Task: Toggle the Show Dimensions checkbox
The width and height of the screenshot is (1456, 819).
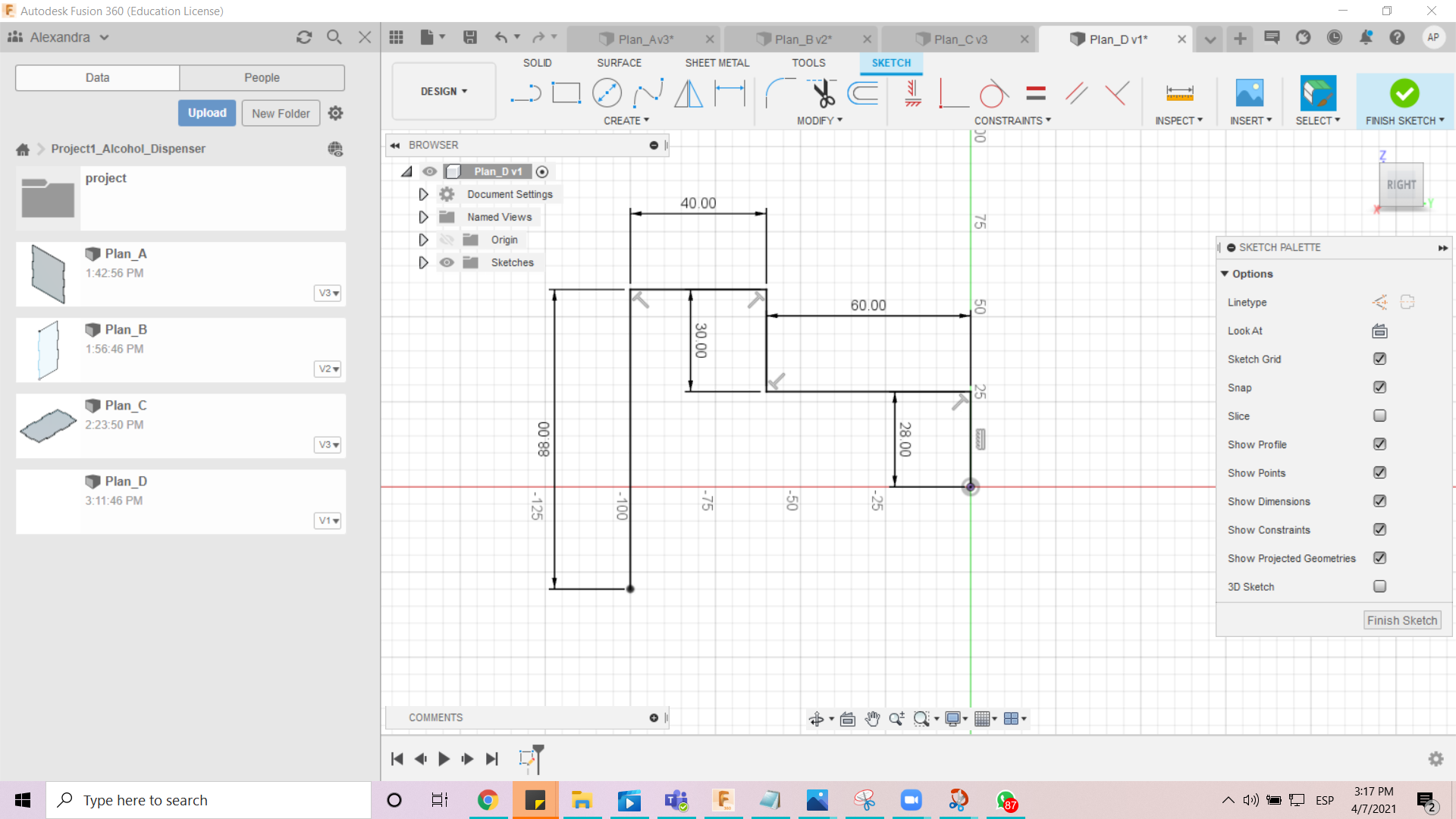Action: tap(1379, 501)
